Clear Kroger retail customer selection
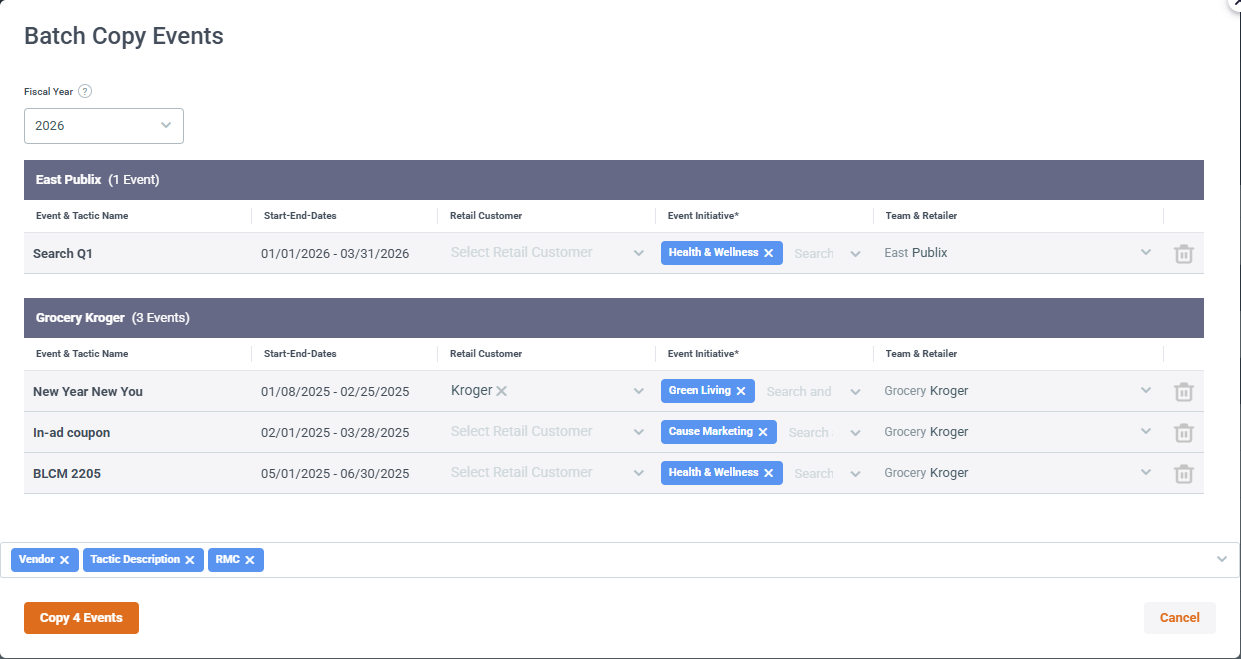This screenshot has height=659, width=1241. [x=502, y=391]
